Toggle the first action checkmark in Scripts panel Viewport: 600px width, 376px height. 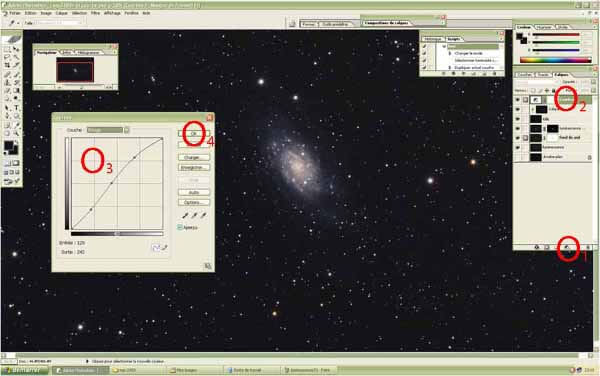(x=424, y=46)
